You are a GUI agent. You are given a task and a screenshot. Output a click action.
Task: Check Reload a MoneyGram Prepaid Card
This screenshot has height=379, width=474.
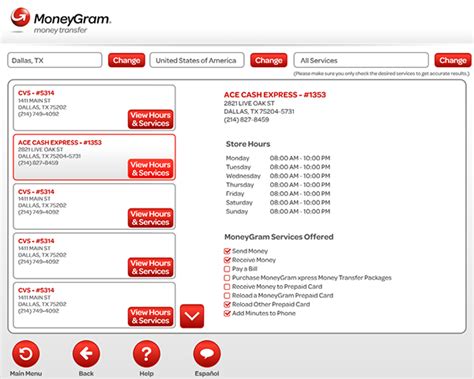coord(227,295)
